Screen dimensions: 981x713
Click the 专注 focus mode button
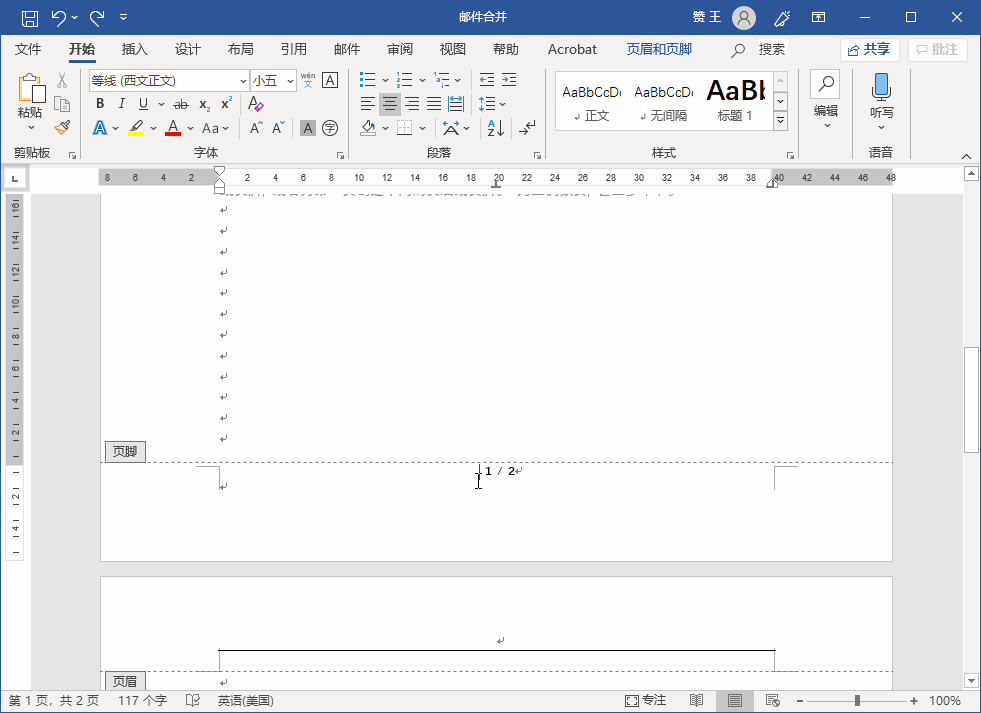tap(646, 701)
